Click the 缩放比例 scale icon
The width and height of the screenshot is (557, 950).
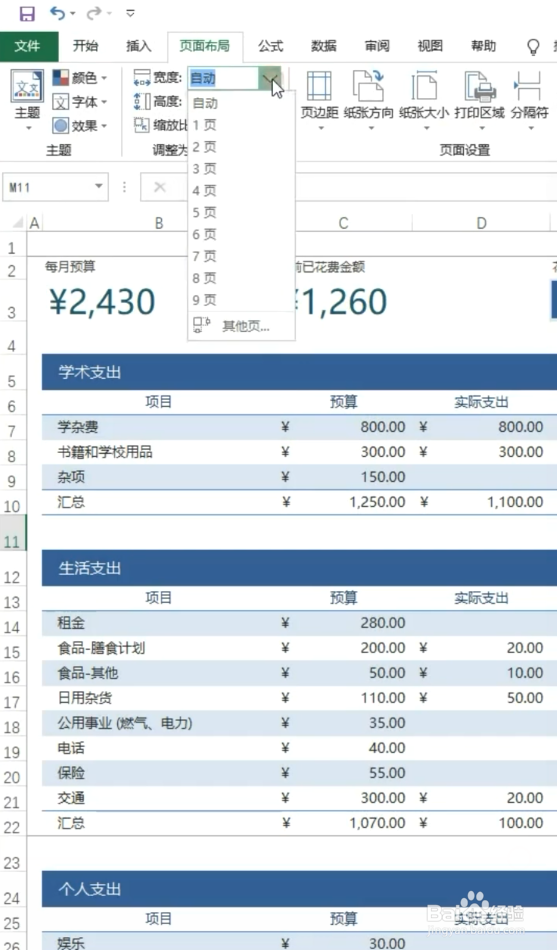coord(142,125)
